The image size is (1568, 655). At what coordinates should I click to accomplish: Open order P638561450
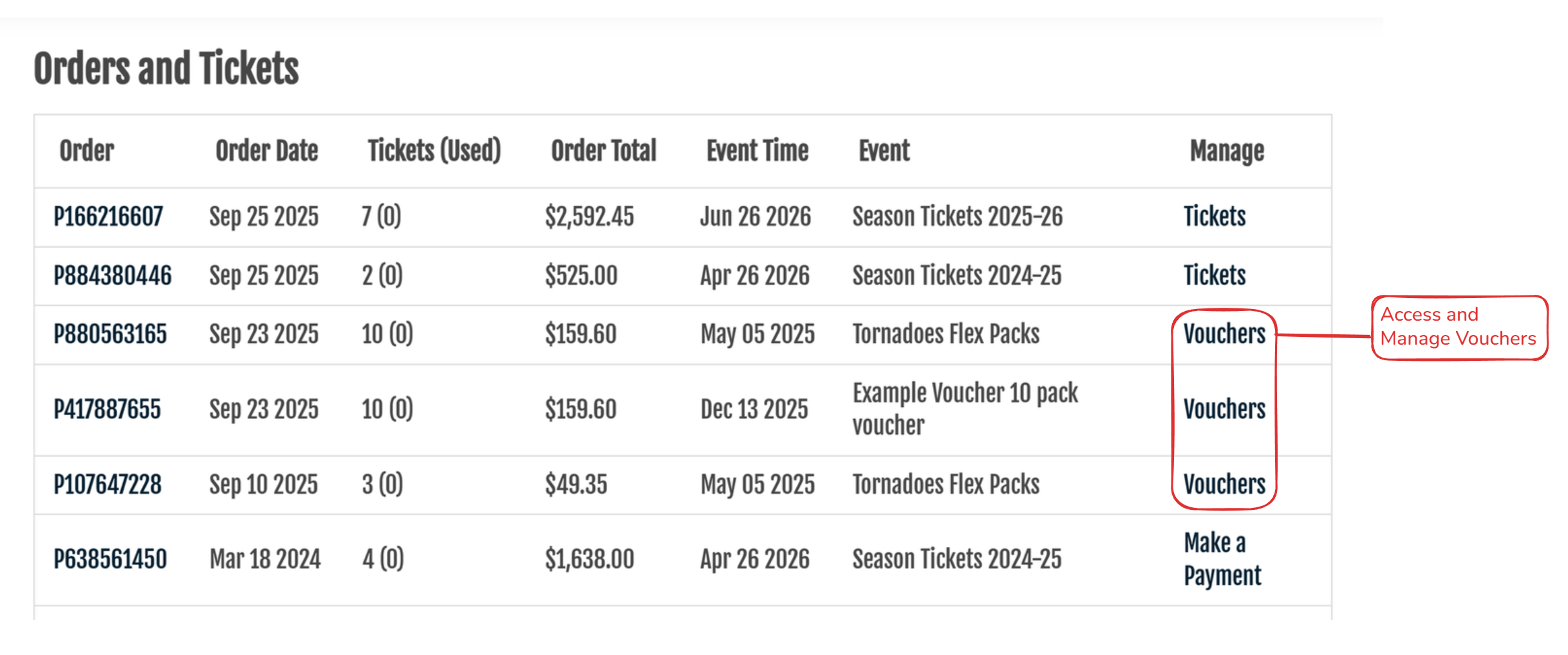tap(110, 559)
